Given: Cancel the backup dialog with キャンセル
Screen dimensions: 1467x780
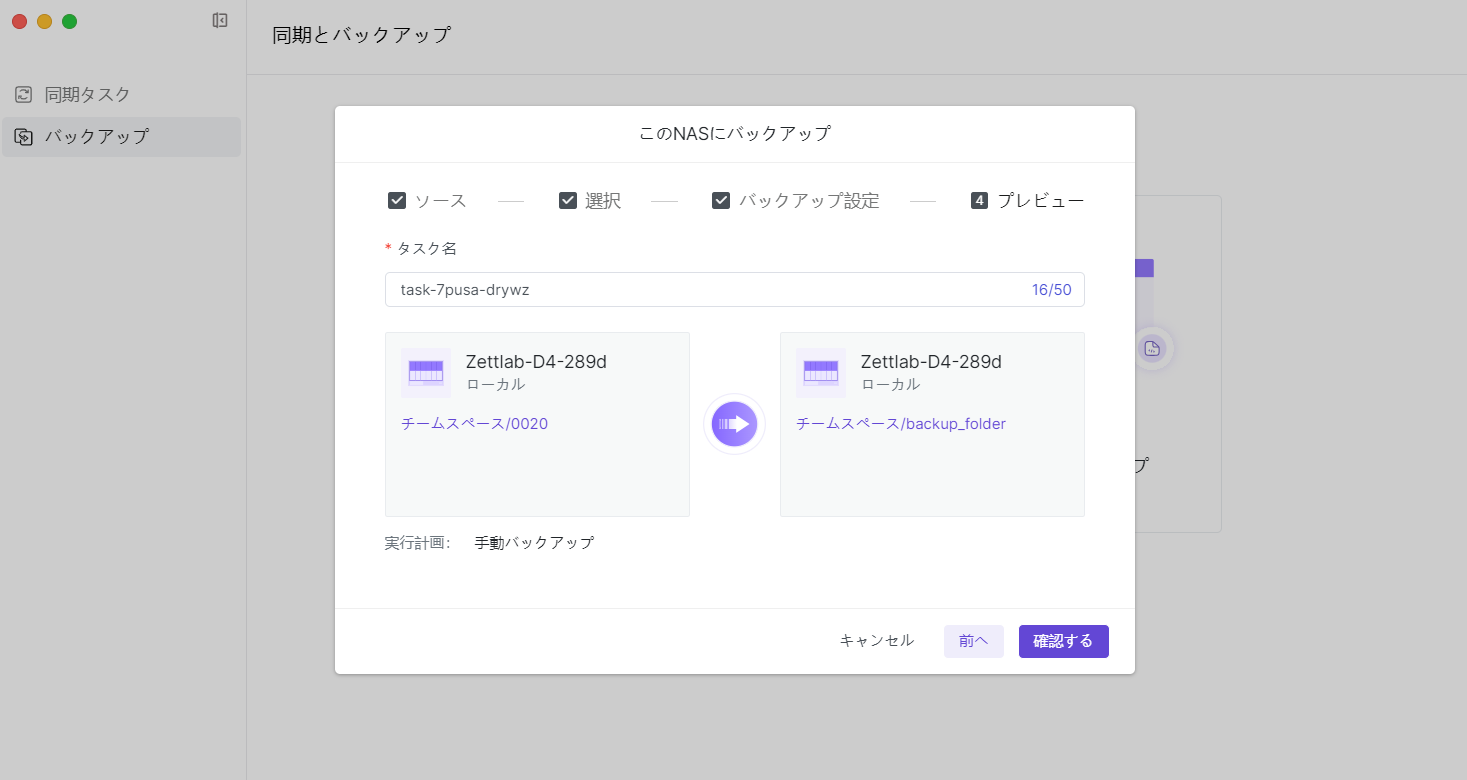Looking at the screenshot, I should (876, 641).
